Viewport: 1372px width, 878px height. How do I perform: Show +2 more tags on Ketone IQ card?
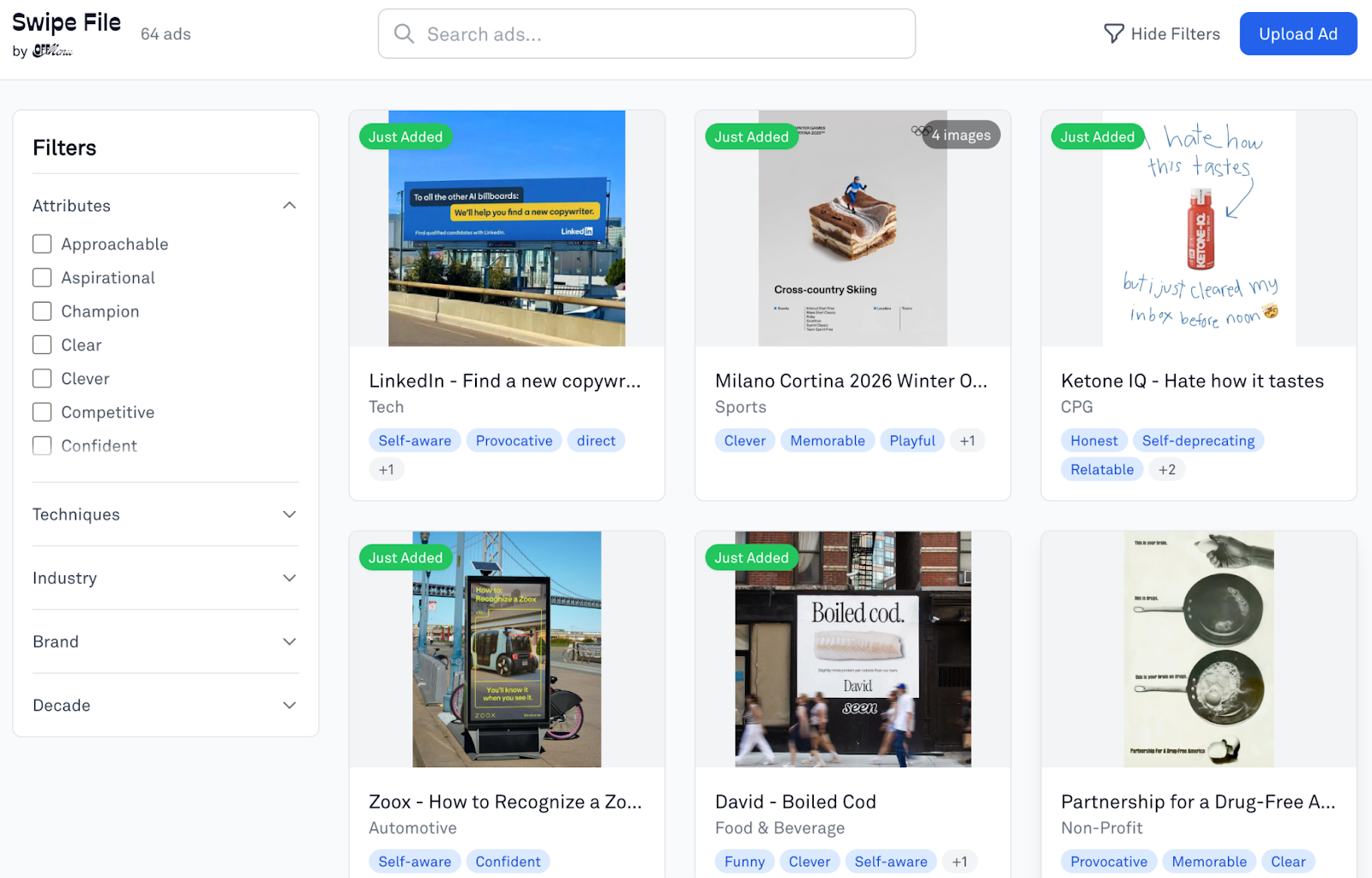tap(1167, 470)
